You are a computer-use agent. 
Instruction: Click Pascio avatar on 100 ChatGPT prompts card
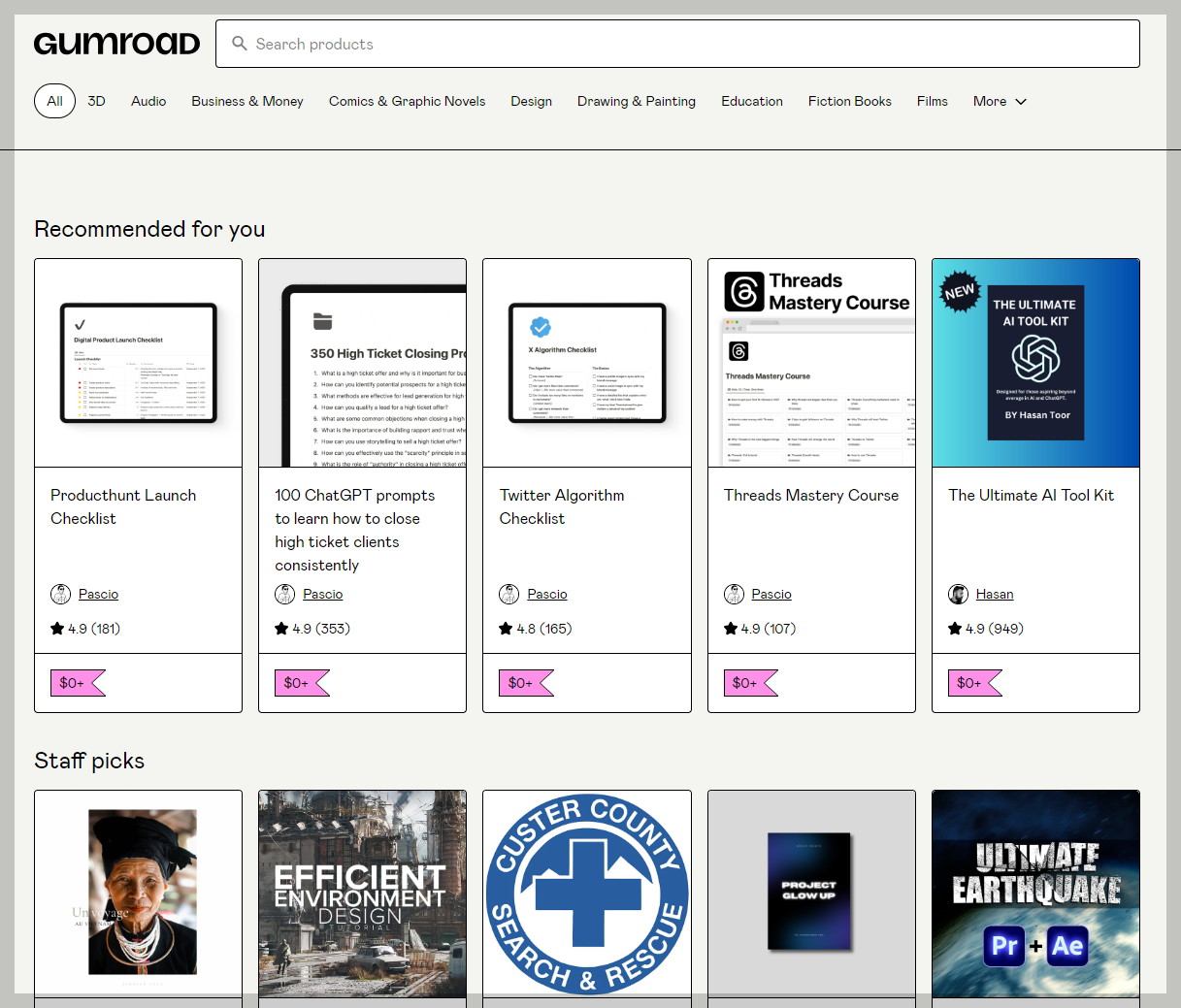(x=284, y=594)
